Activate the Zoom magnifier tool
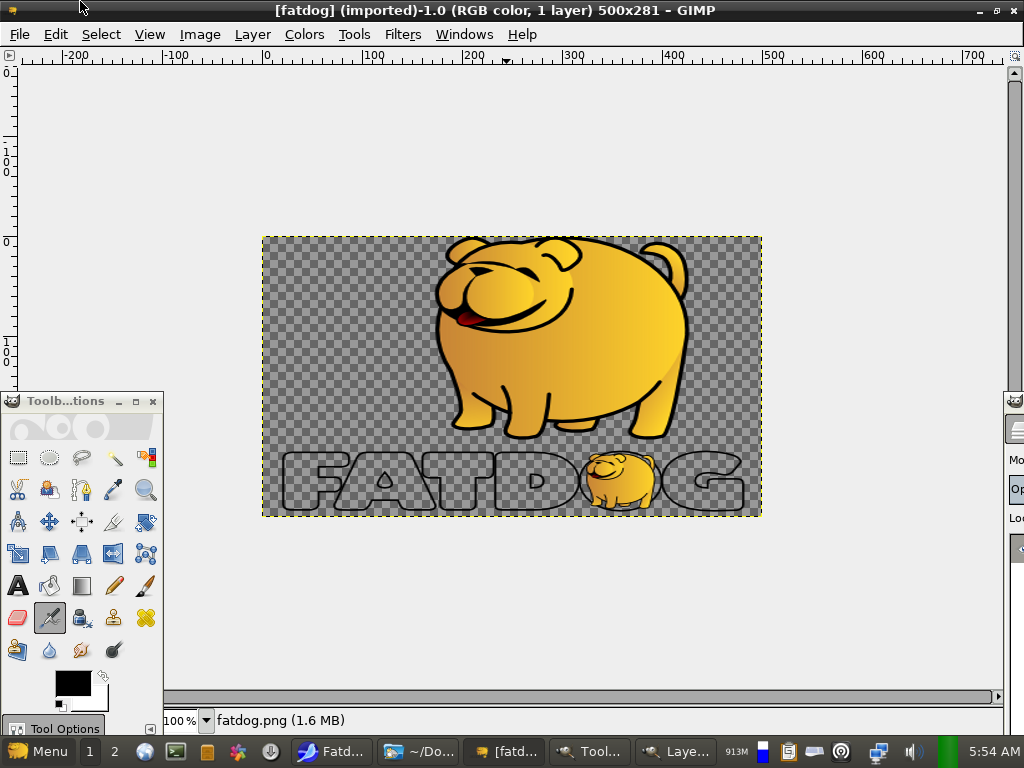Screen dimensions: 1024x768 pos(146,490)
